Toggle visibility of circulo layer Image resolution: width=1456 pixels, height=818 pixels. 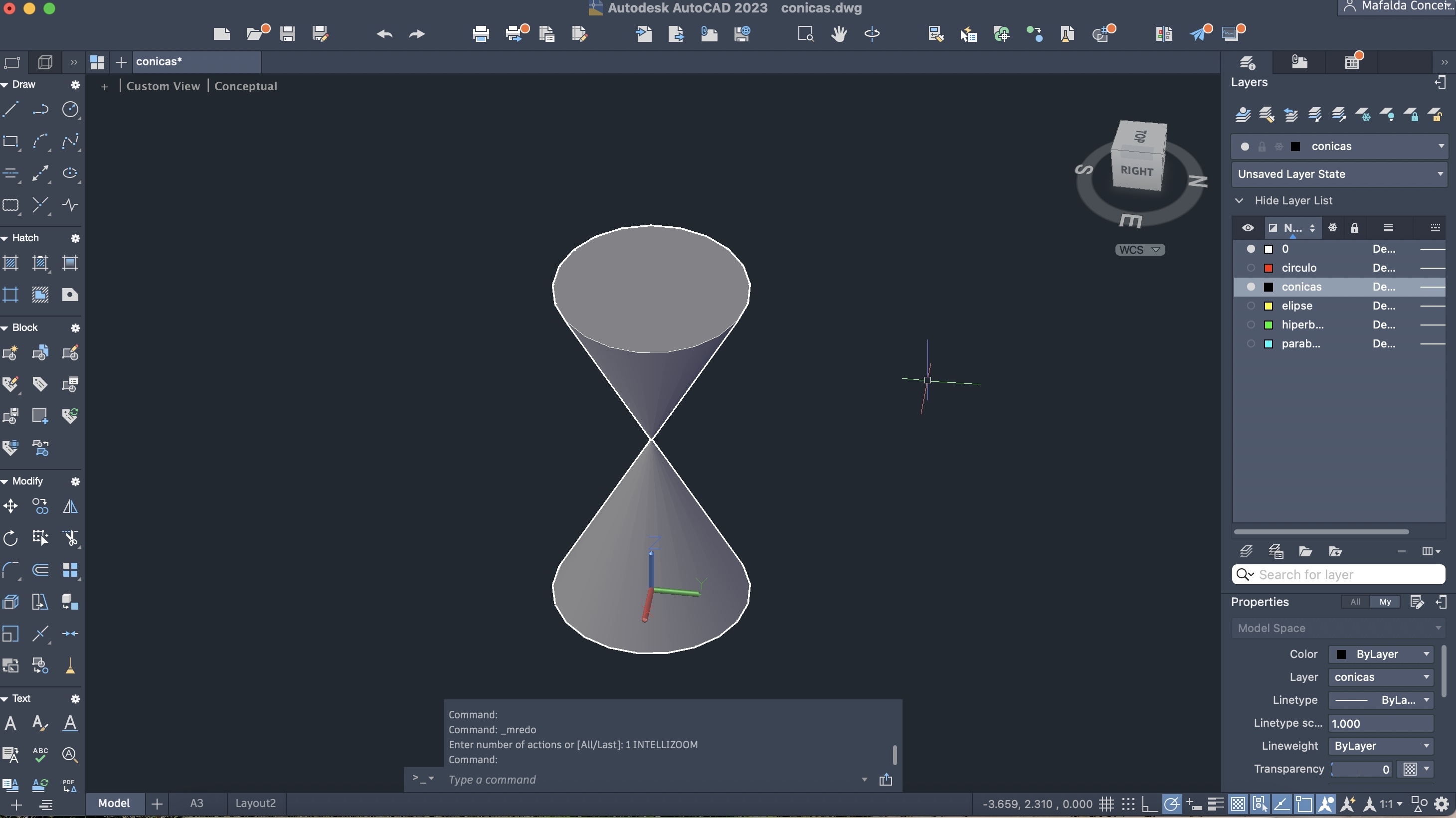[x=1251, y=268]
